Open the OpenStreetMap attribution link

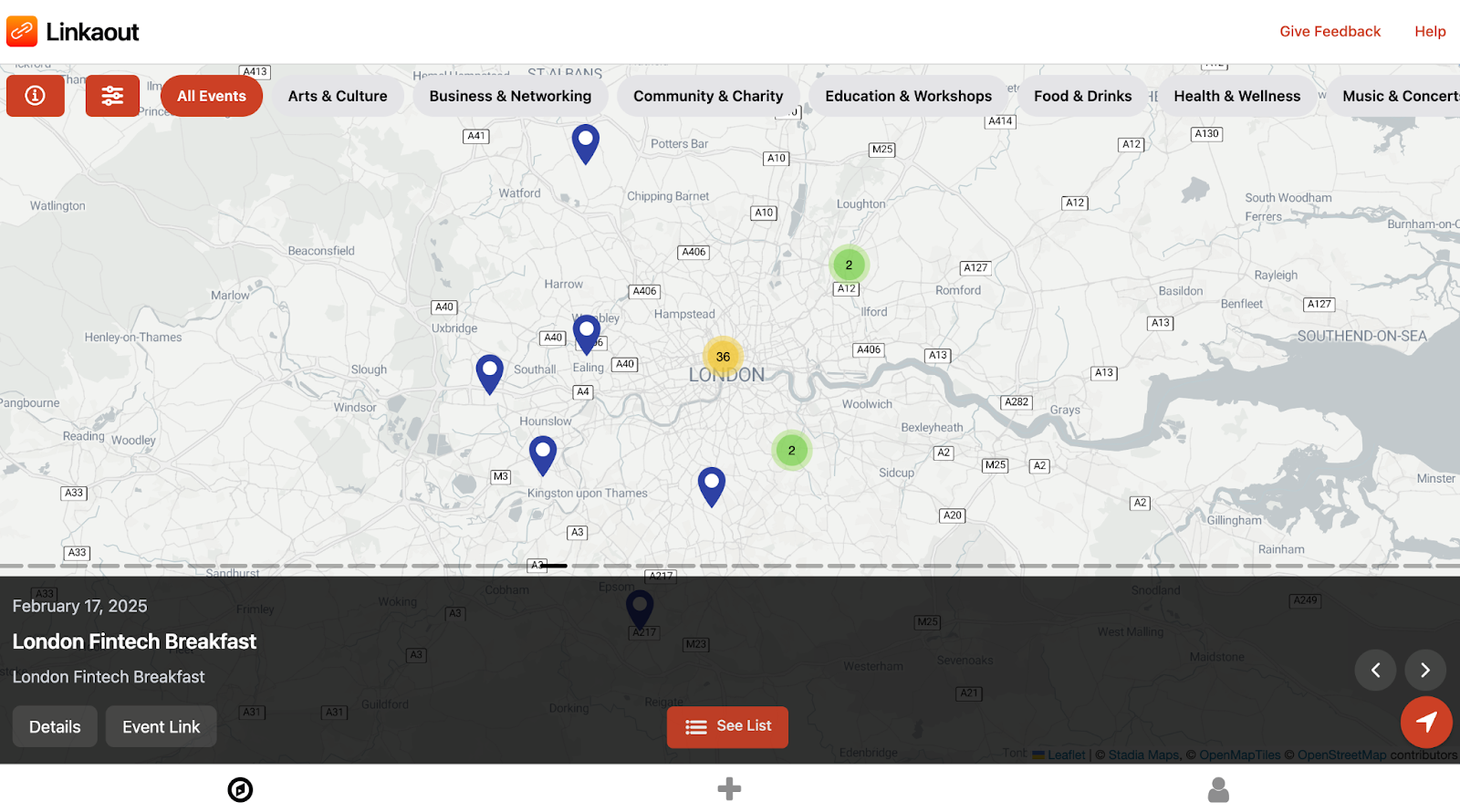click(x=1341, y=755)
